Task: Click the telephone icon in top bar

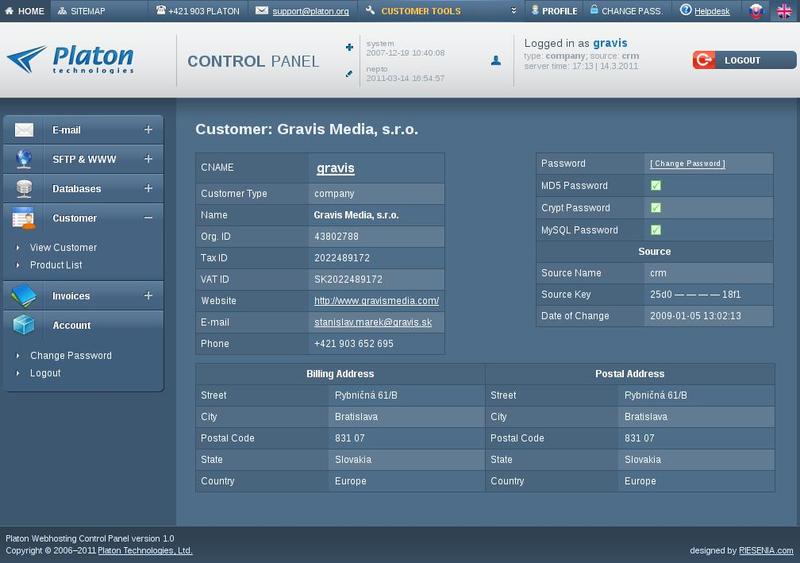Action: [161, 10]
